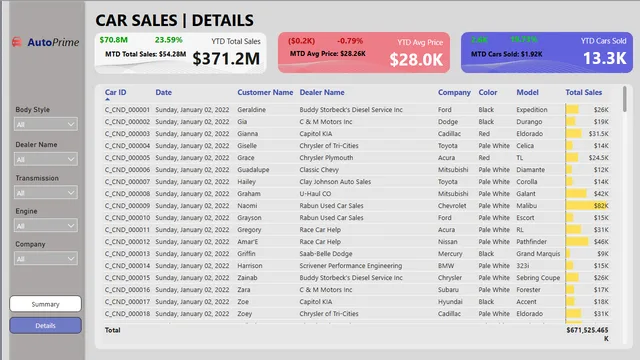
Task: Click model Sebring Coupe
Action: (538, 278)
